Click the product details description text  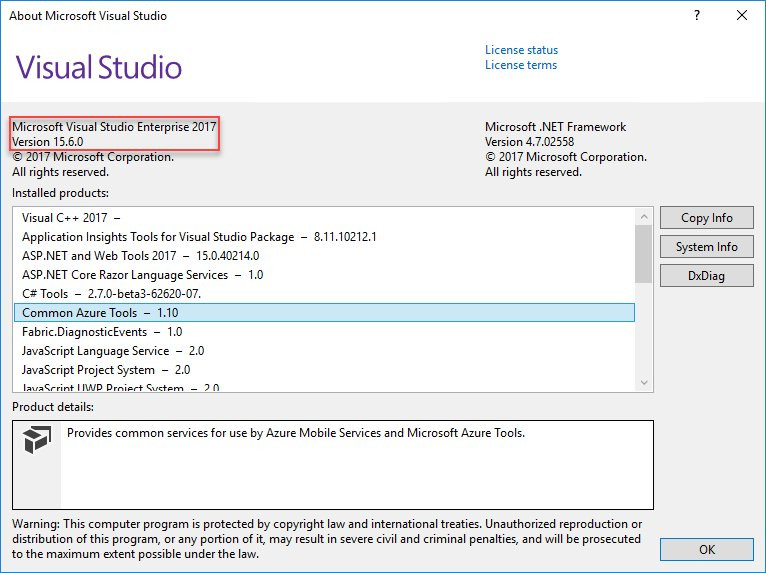(x=296, y=433)
